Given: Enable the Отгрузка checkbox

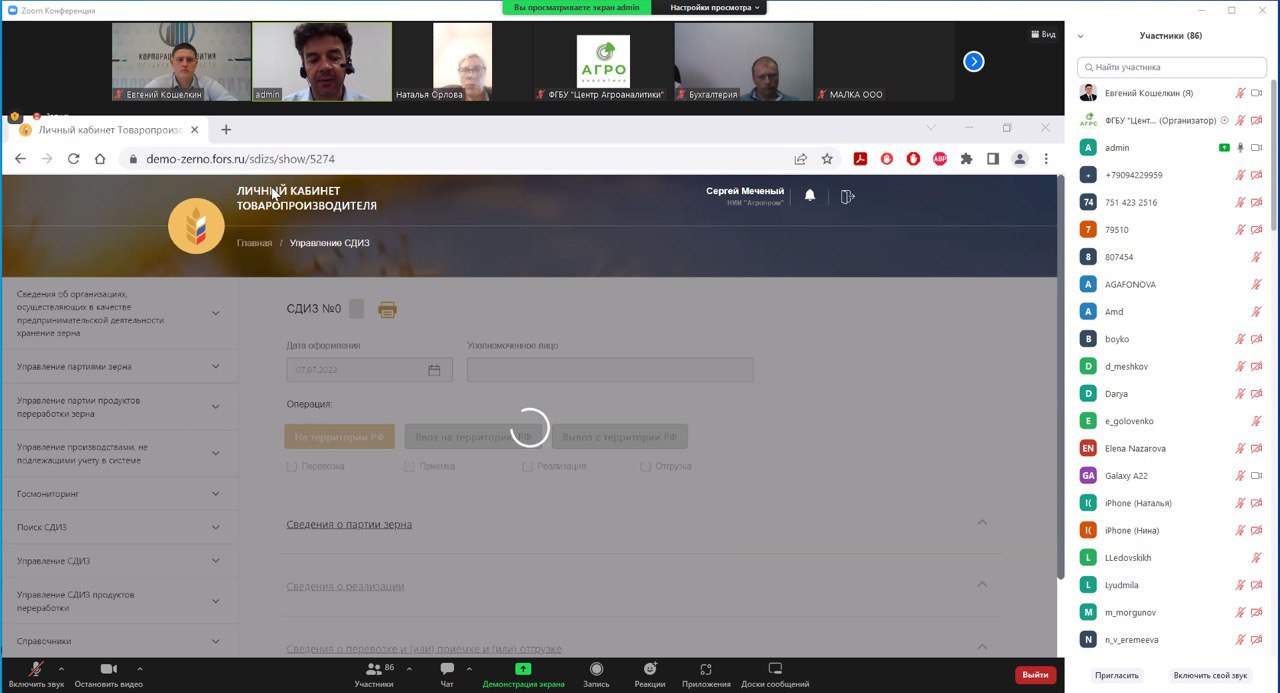Looking at the screenshot, I should point(646,466).
